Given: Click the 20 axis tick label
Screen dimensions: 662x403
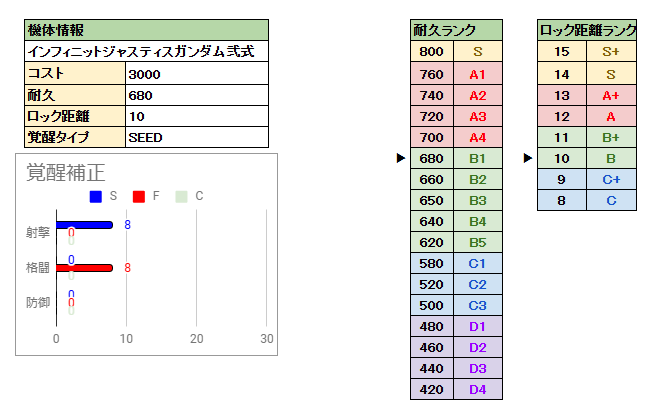Looking at the screenshot, I should click(x=196, y=338).
